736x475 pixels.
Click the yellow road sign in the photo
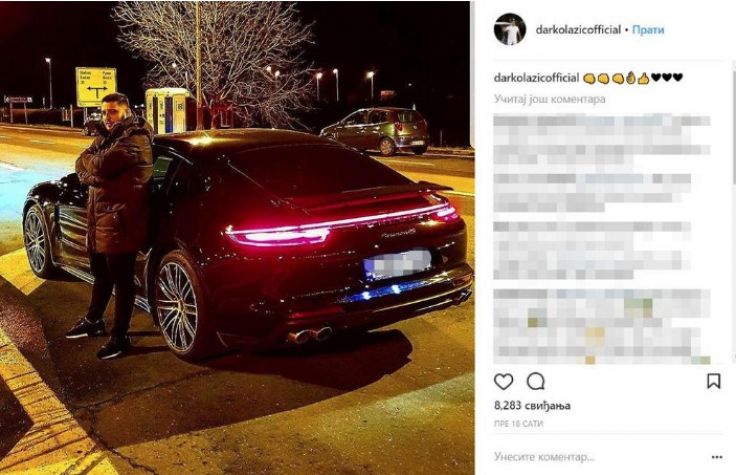pyautogui.click(x=96, y=87)
